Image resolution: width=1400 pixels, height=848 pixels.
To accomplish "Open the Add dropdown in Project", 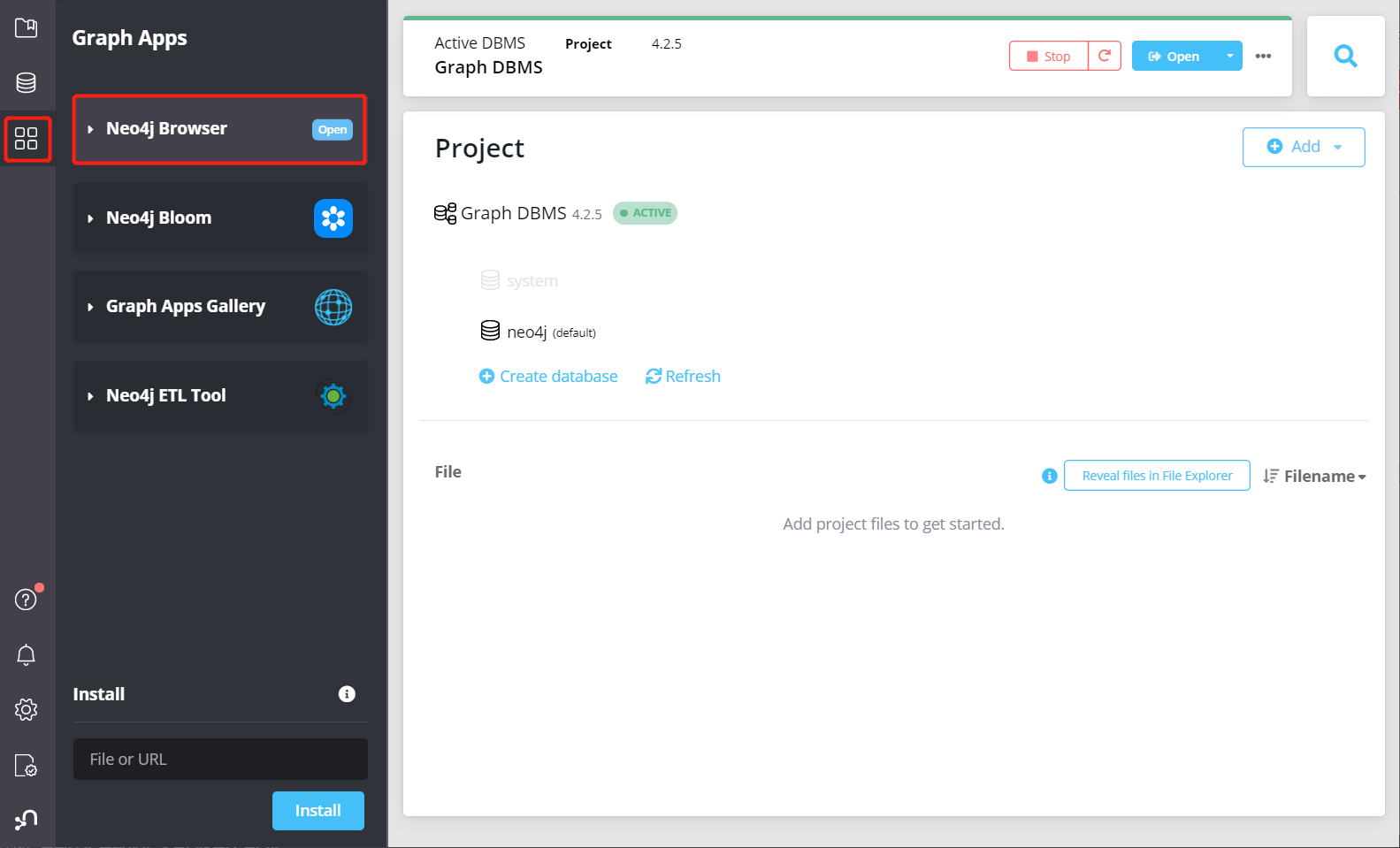I will coord(1304,147).
